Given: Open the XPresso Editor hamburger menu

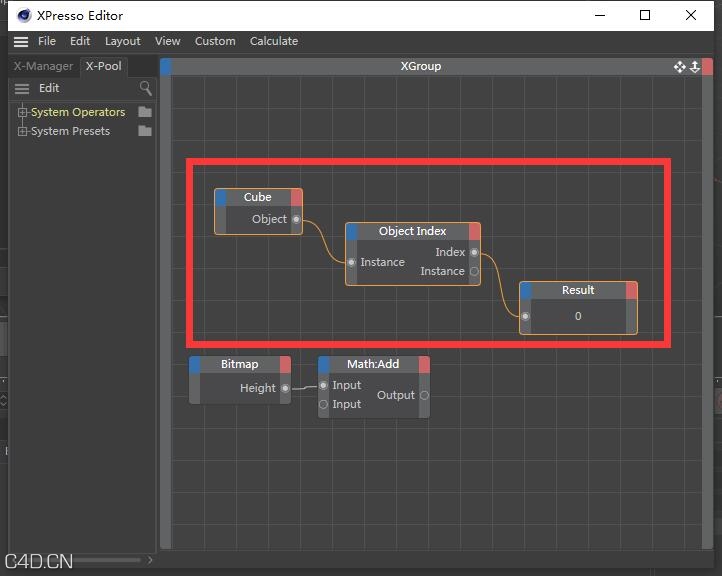Looking at the screenshot, I should pyautogui.click(x=21, y=41).
